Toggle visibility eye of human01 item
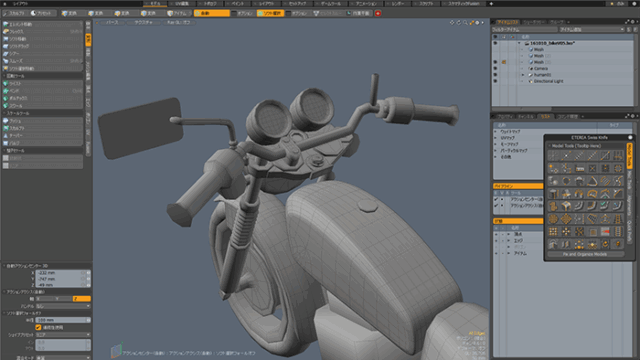This screenshot has height=360, width=640. click(x=495, y=75)
